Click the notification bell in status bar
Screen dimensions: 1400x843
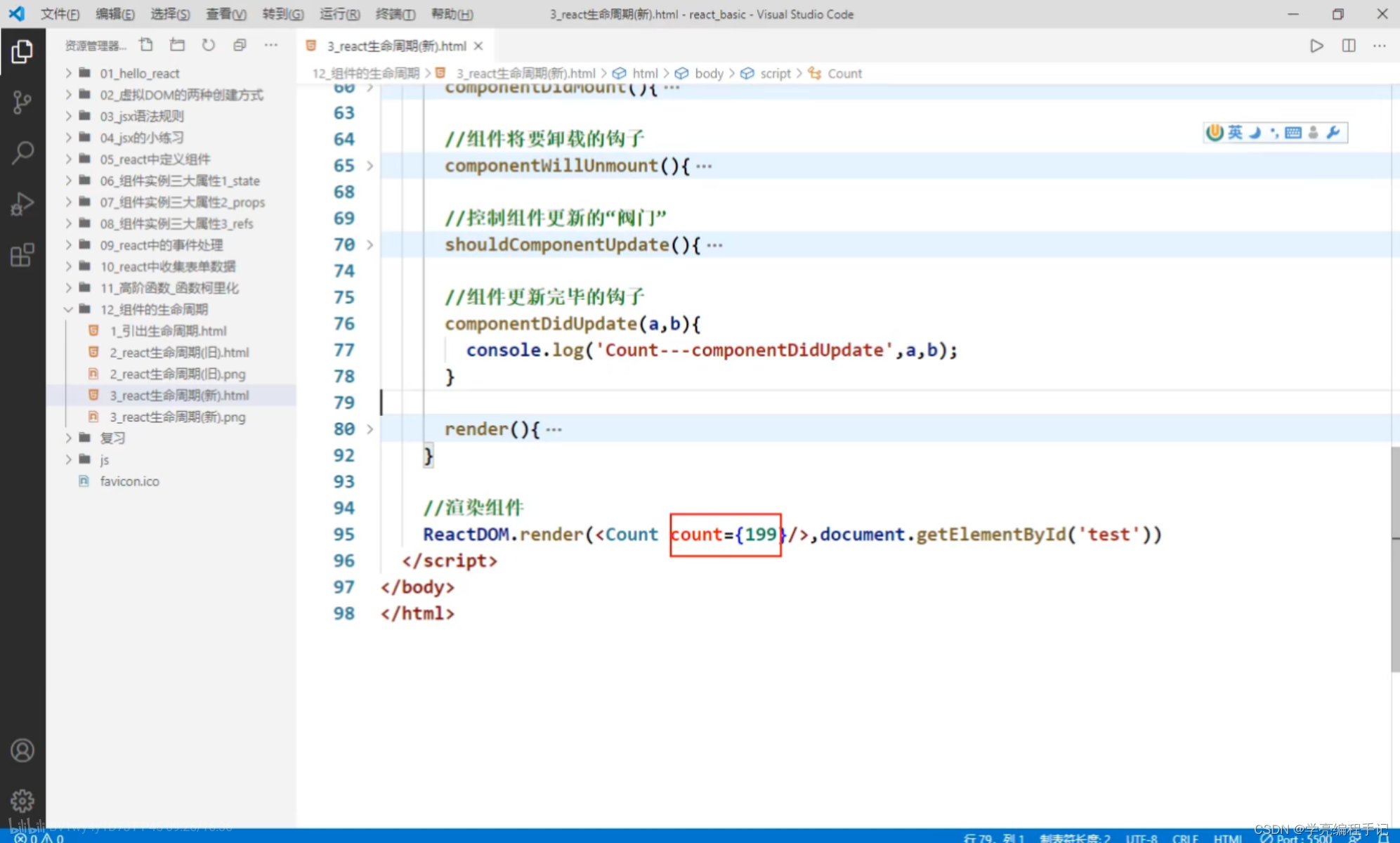click(x=1383, y=837)
